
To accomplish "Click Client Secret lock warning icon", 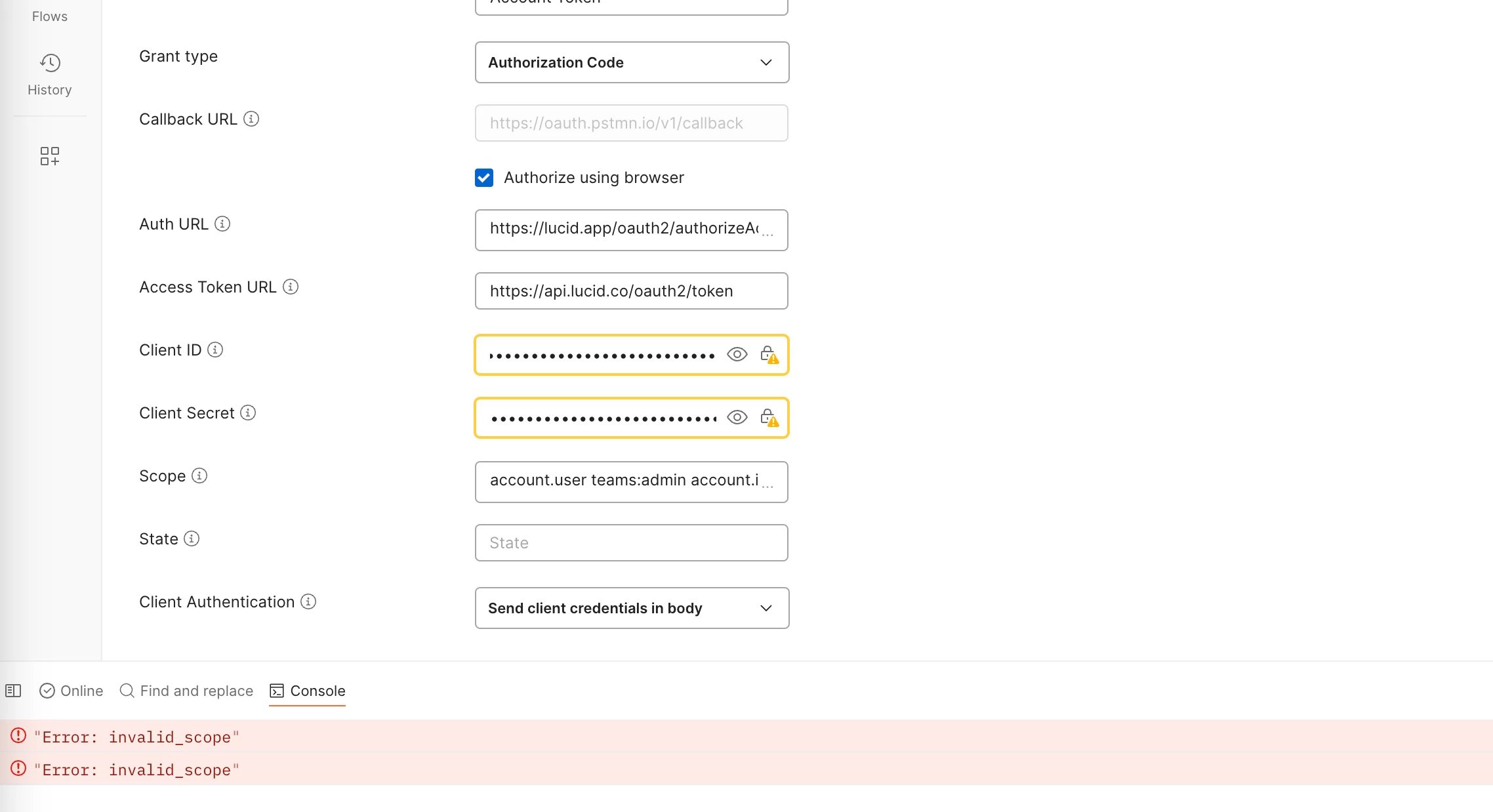I will (x=769, y=418).
